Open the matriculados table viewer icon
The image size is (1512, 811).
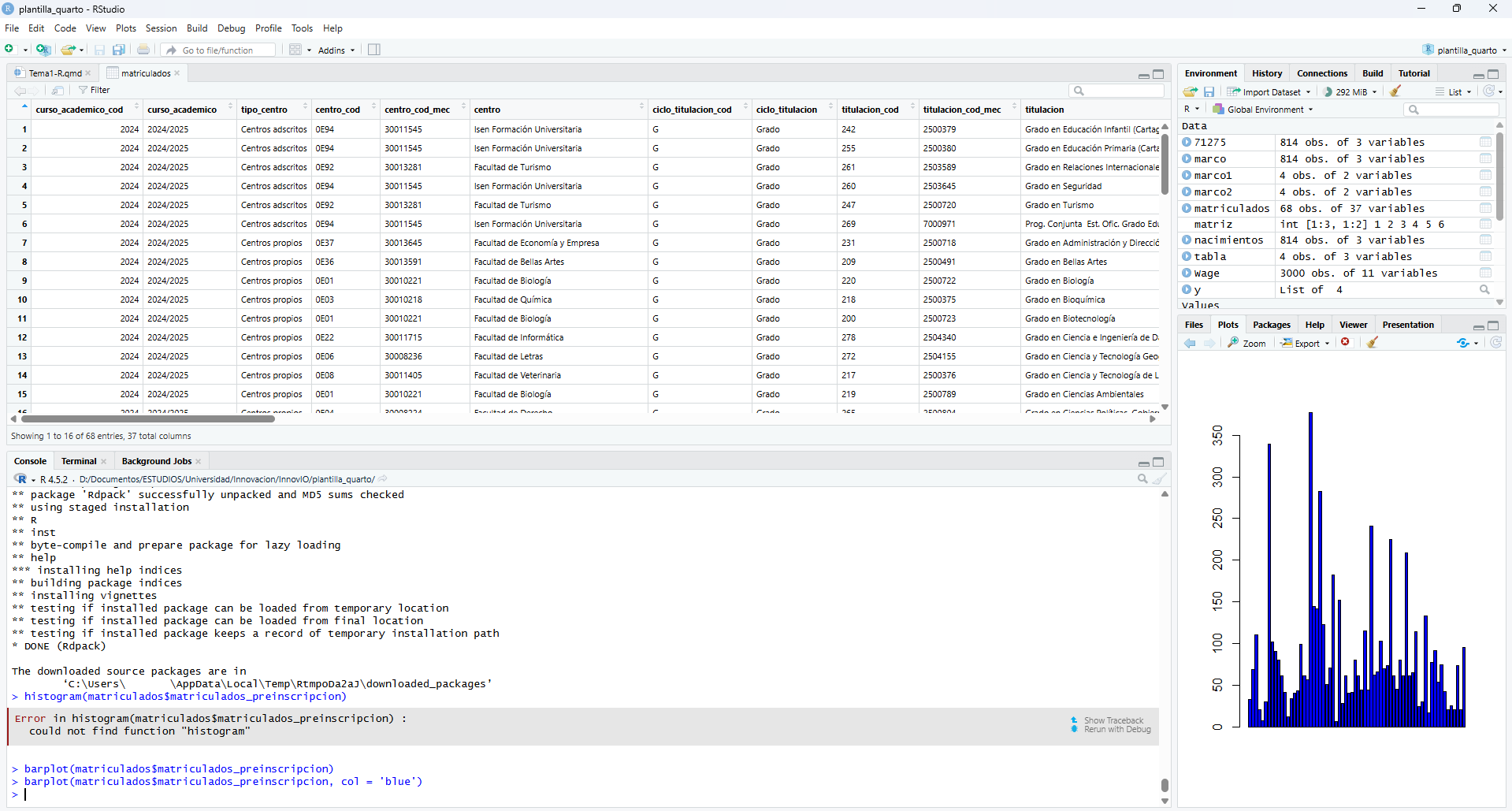click(1484, 208)
